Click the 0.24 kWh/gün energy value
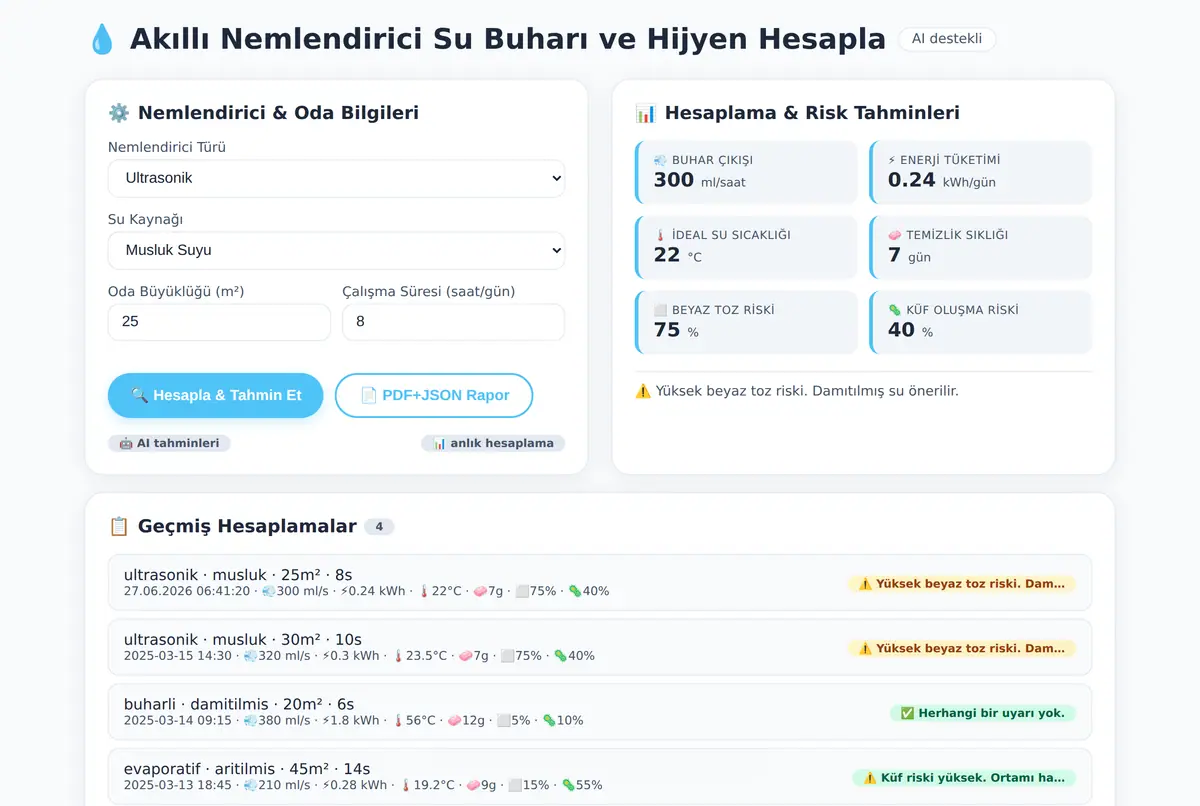The image size is (1200, 806). 941,181
